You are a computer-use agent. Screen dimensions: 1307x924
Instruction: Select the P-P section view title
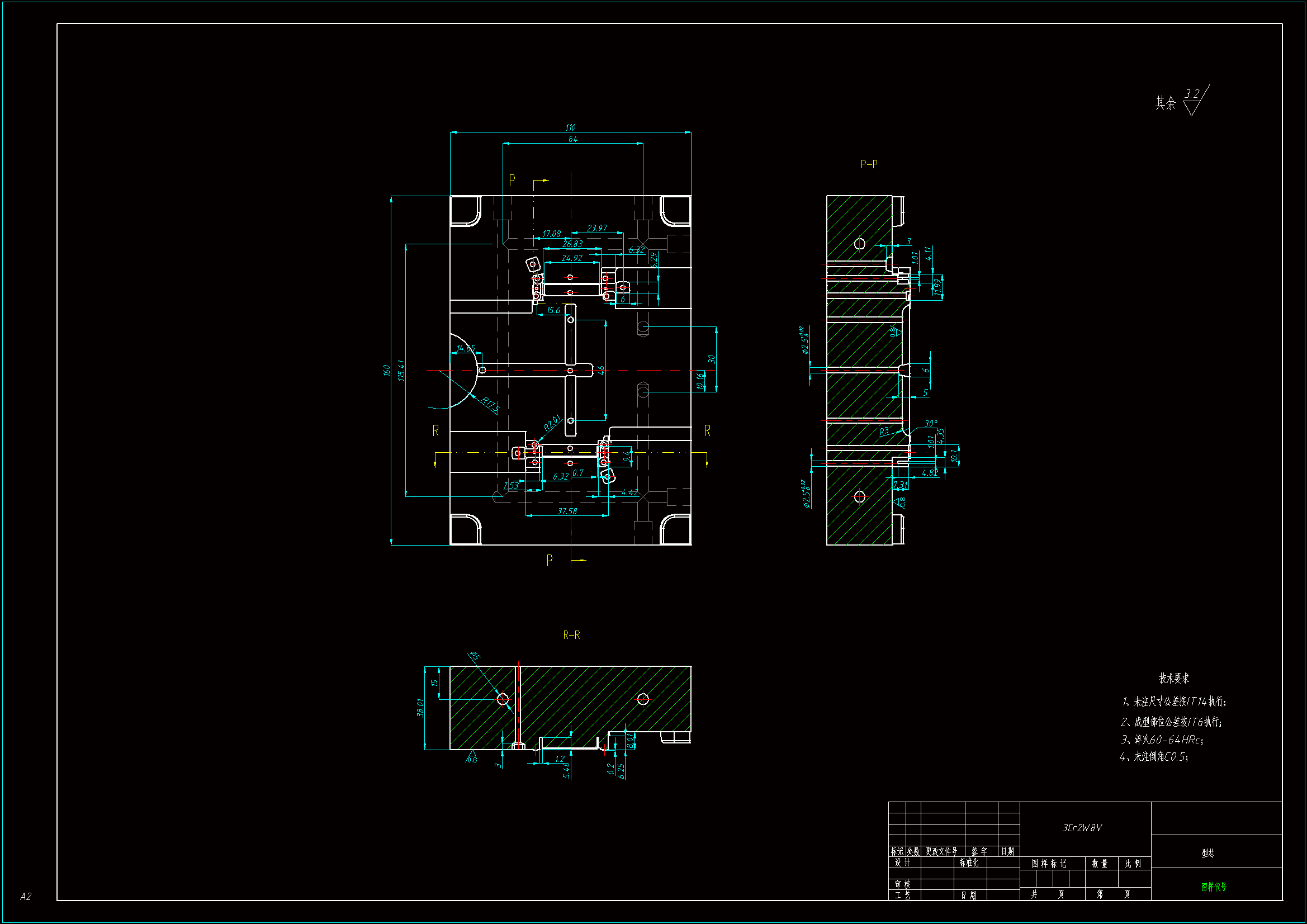tap(869, 164)
